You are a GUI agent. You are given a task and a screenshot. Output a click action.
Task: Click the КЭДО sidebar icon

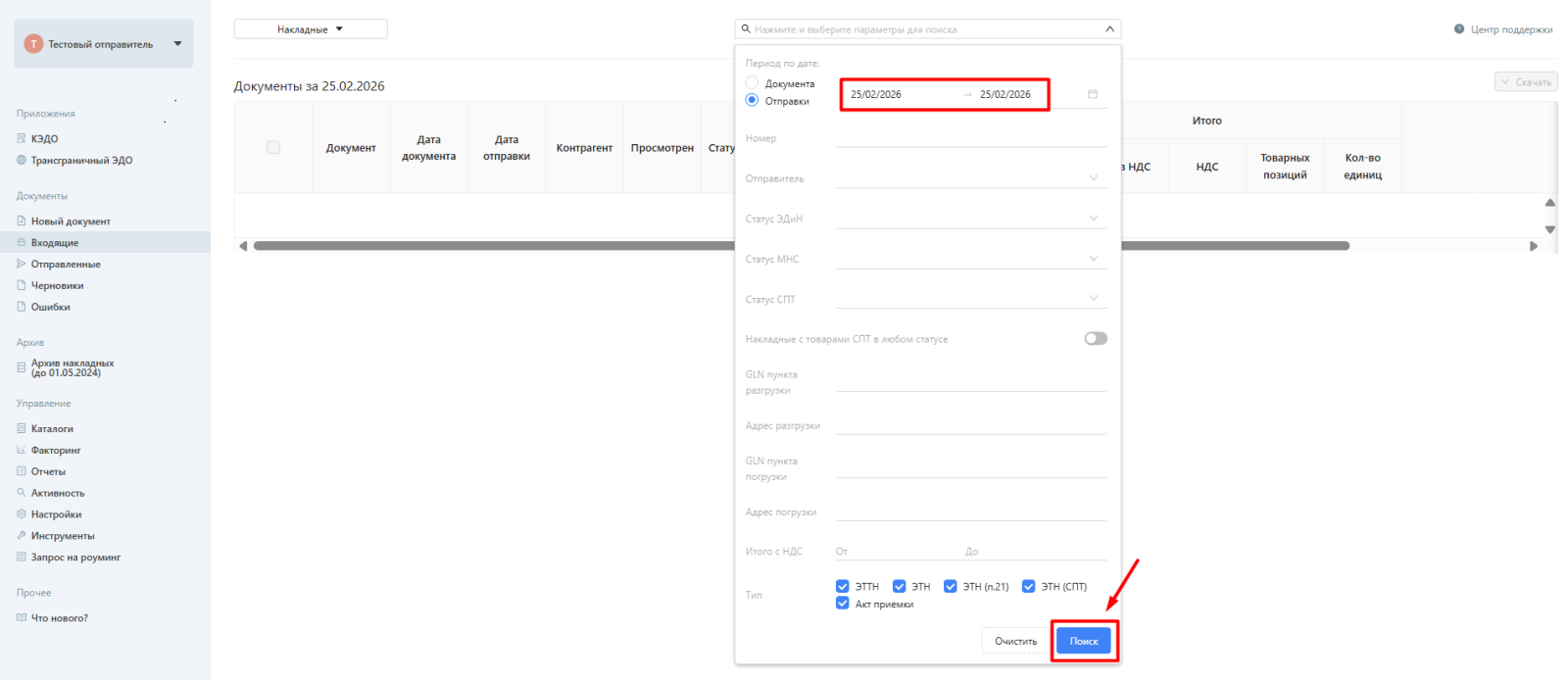tap(22, 138)
